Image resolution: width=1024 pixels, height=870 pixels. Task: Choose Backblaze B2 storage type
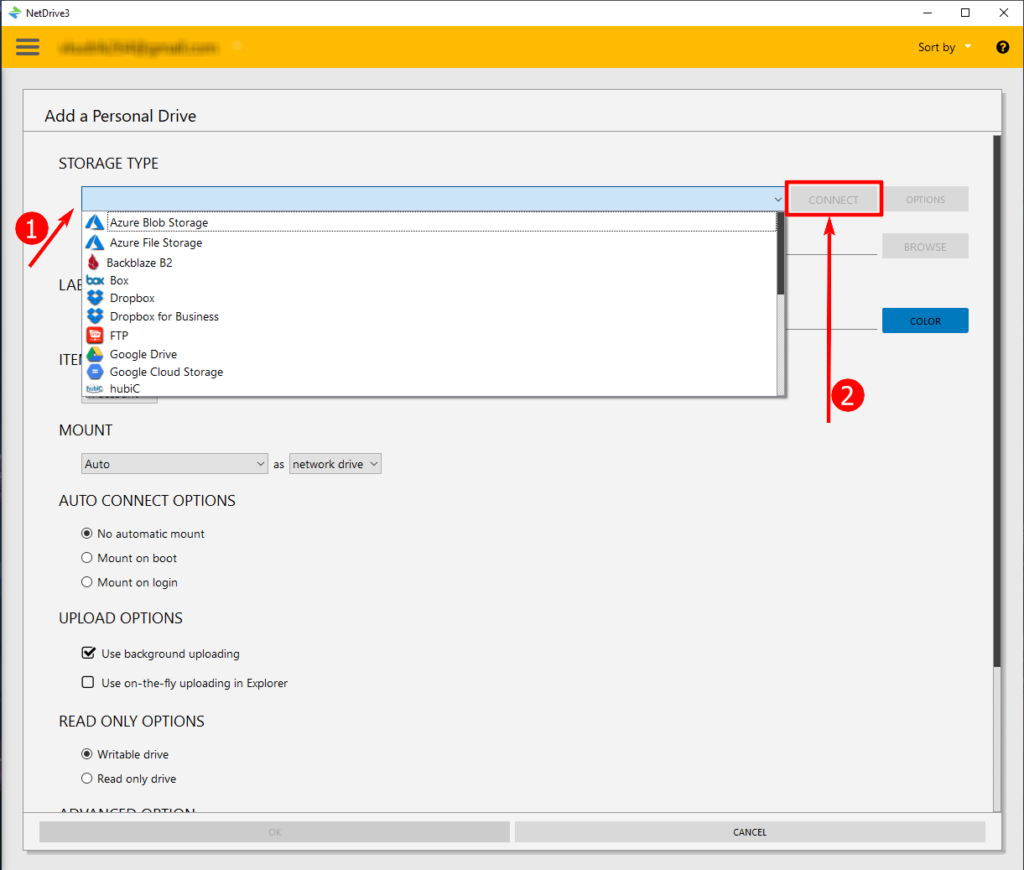[139, 262]
